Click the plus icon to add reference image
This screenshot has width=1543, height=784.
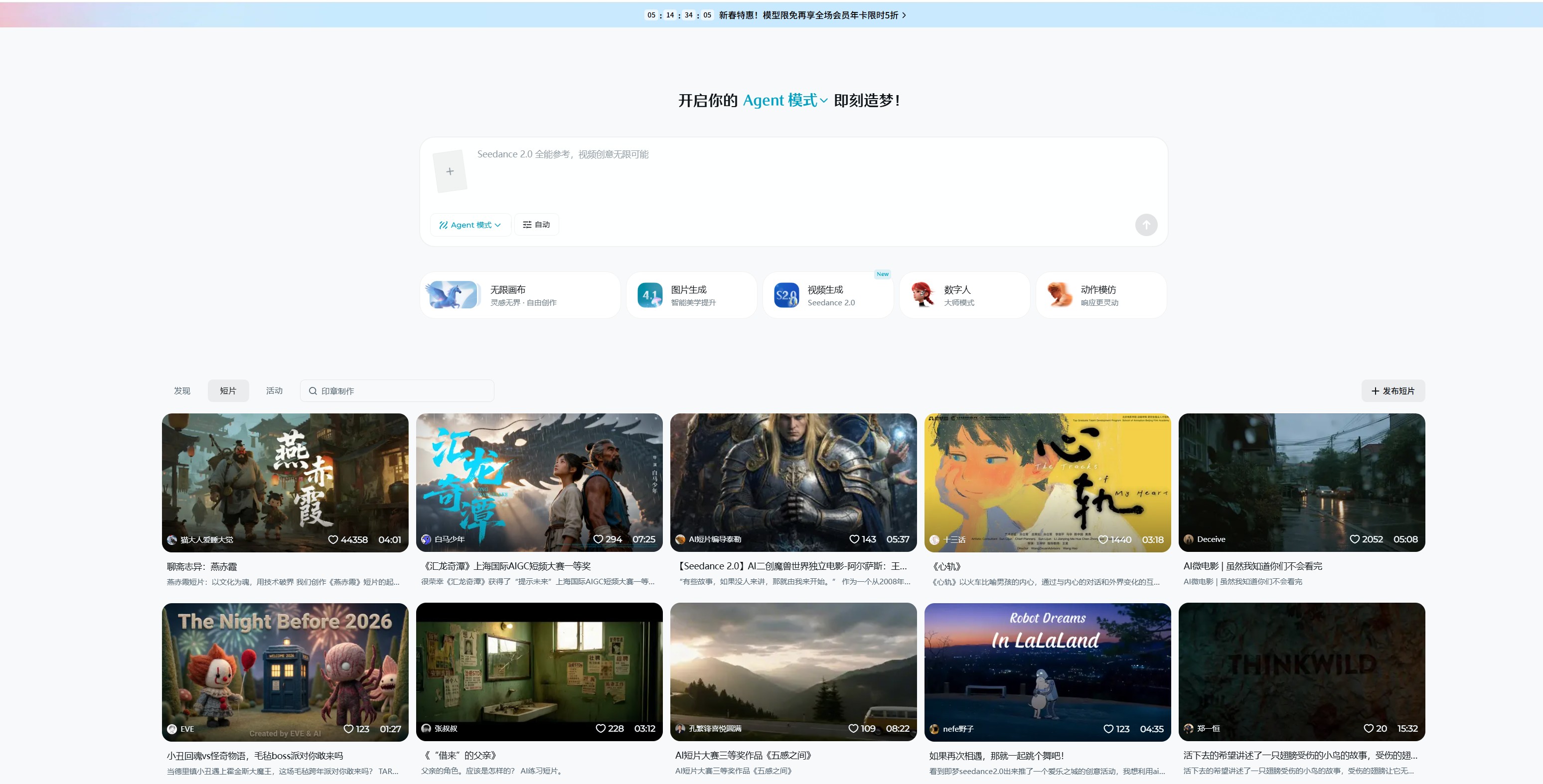tap(450, 172)
